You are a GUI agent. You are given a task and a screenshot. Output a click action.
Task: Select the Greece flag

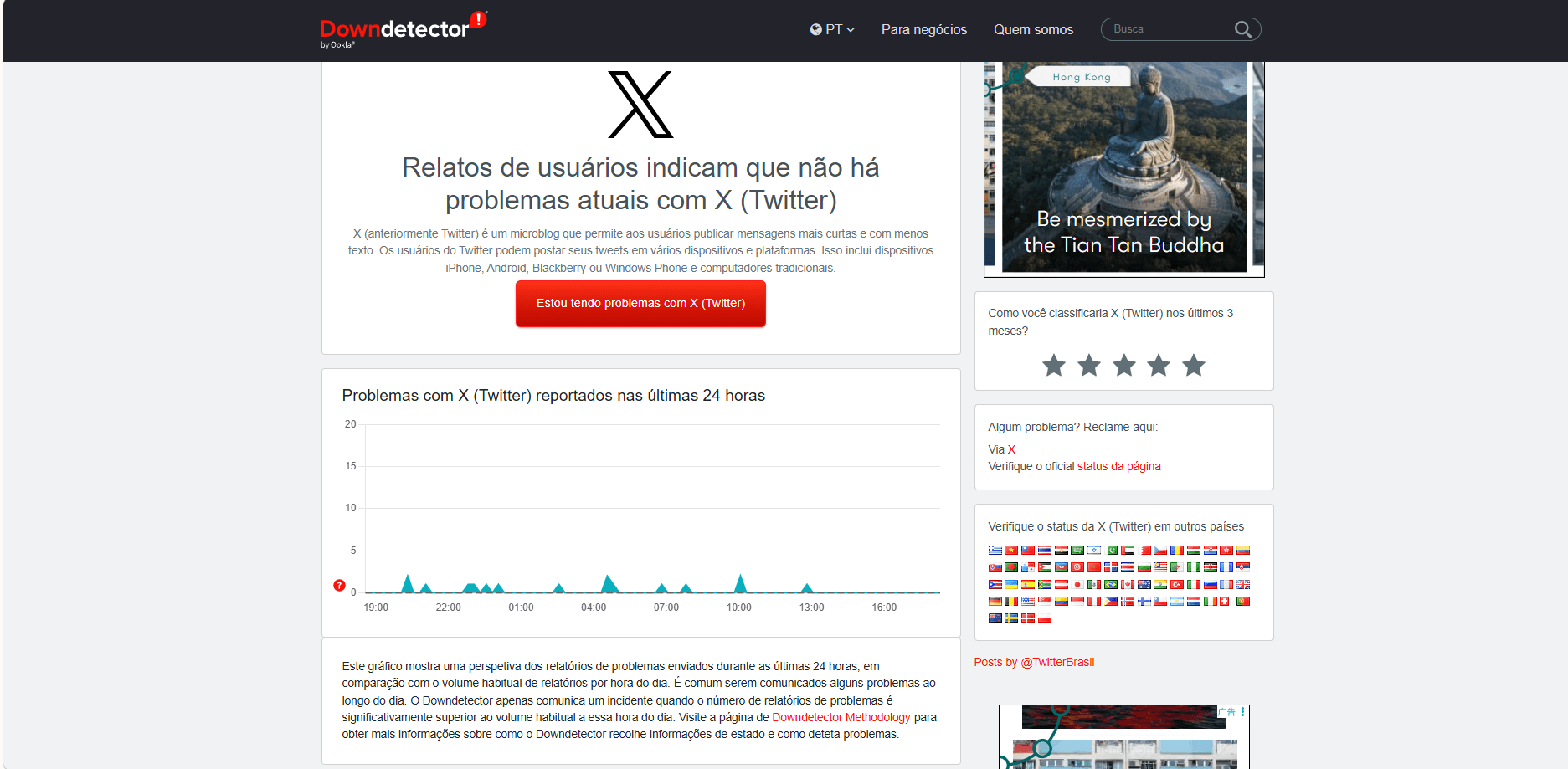pyautogui.click(x=995, y=551)
